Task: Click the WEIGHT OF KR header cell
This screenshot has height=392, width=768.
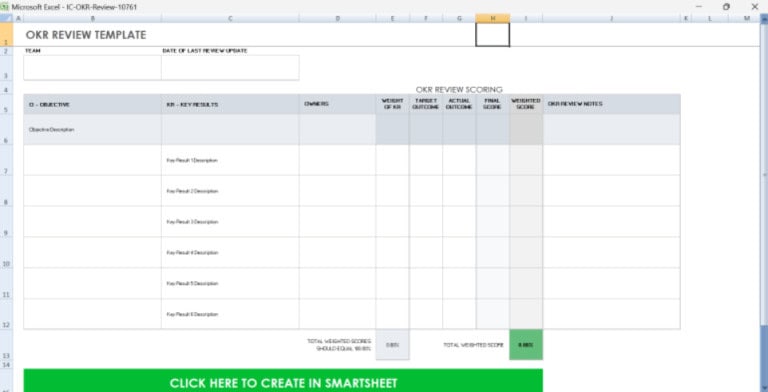Action: click(392, 104)
